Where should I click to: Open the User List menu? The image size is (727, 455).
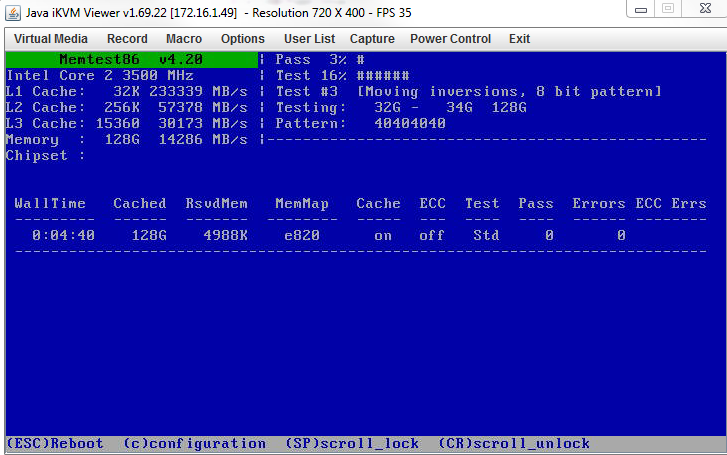tap(309, 39)
